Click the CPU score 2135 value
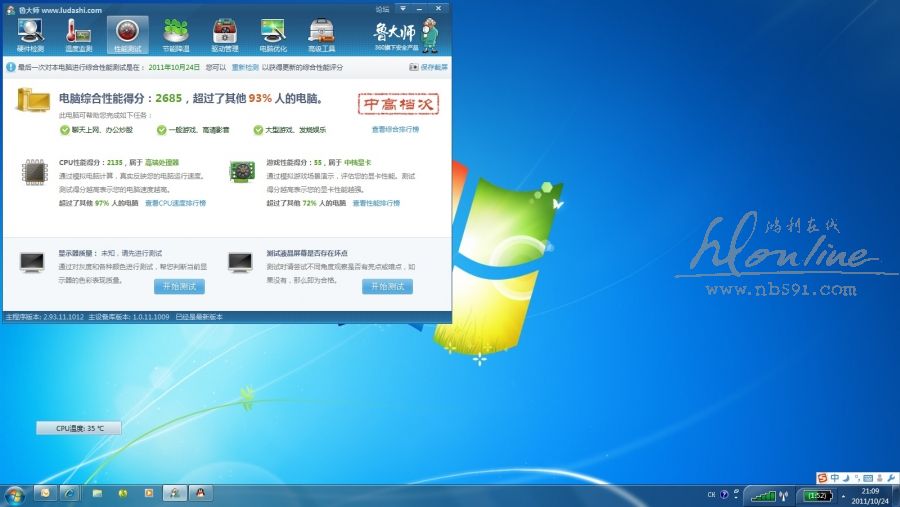900x507 pixels. click(x=115, y=162)
